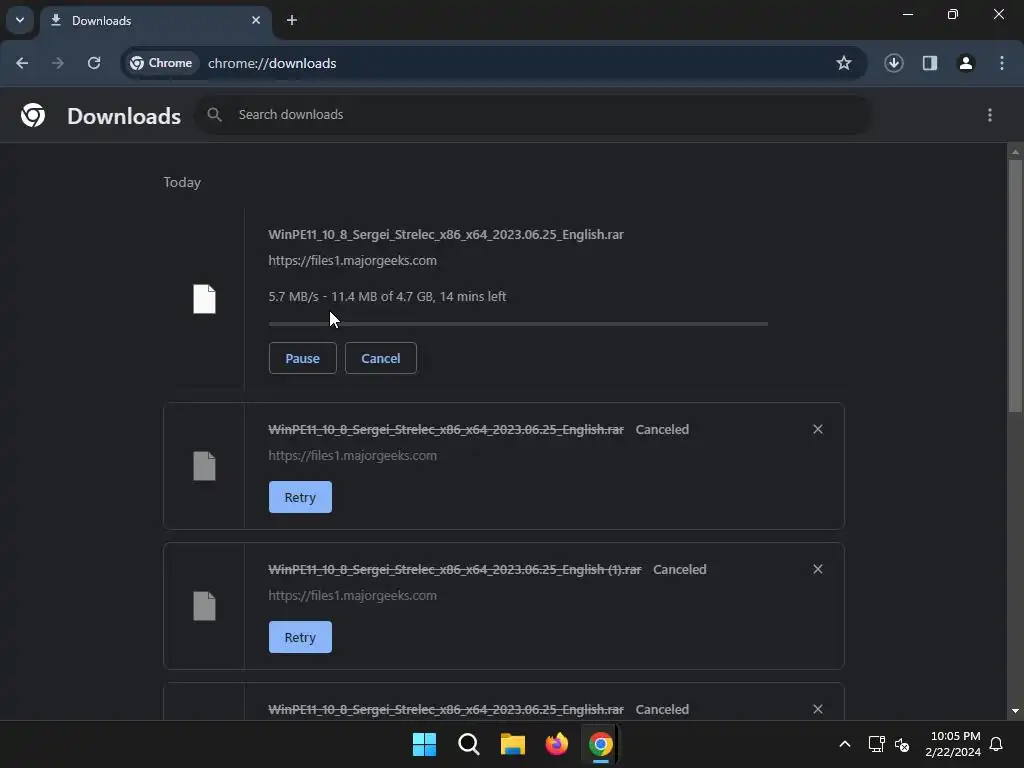Click file icon of English (1).rar entry
This screenshot has height=768, width=1024.
point(204,606)
